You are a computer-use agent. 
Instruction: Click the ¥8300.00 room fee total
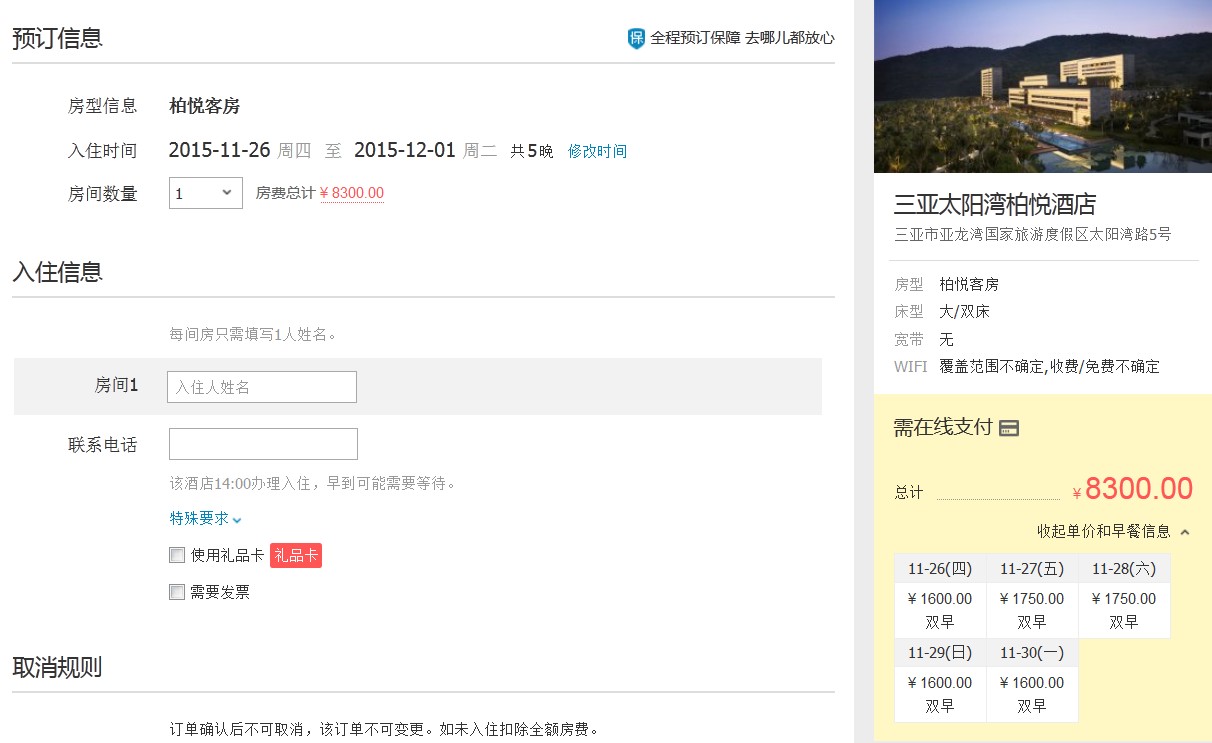351,194
